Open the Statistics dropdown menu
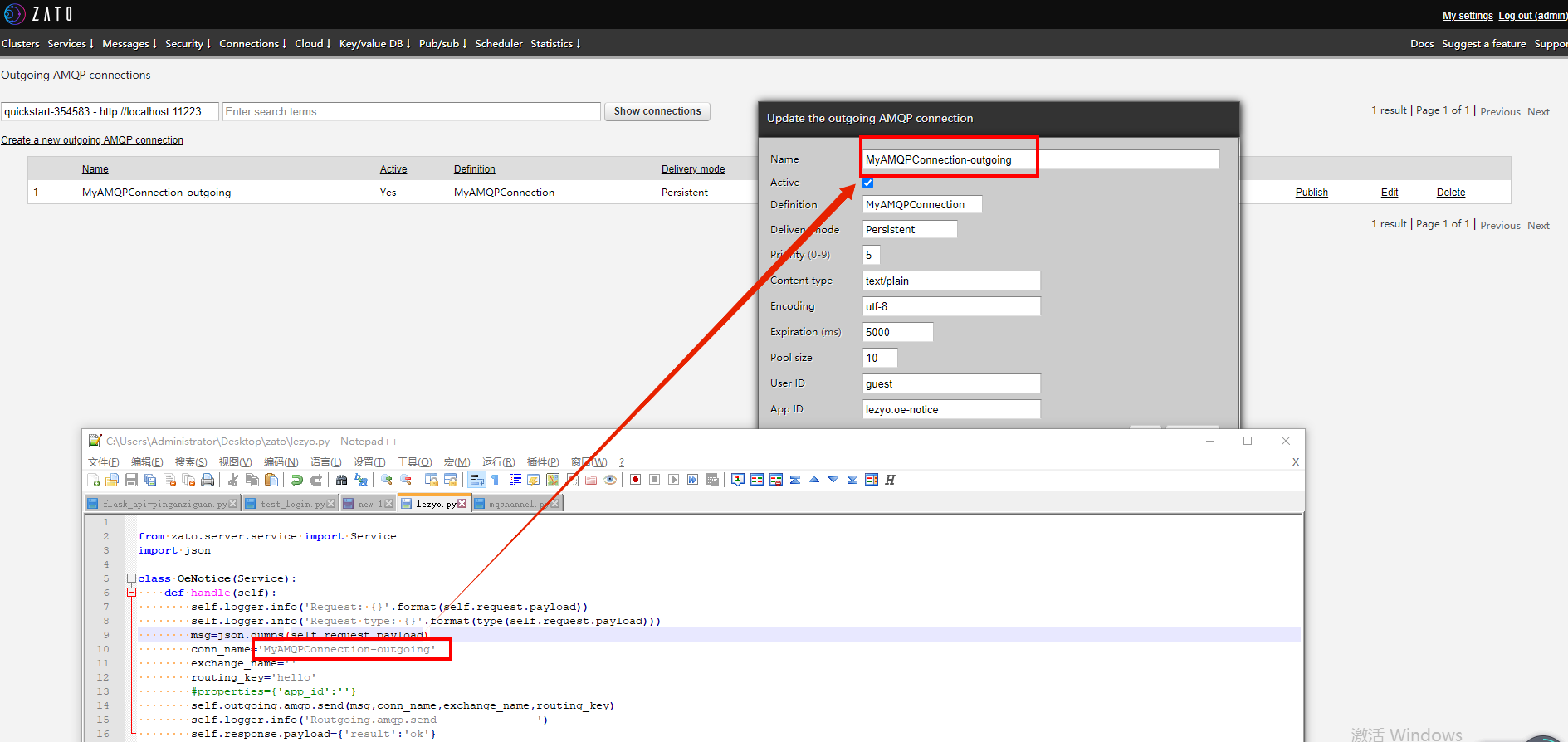The height and width of the screenshot is (742, 1568). pos(556,44)
